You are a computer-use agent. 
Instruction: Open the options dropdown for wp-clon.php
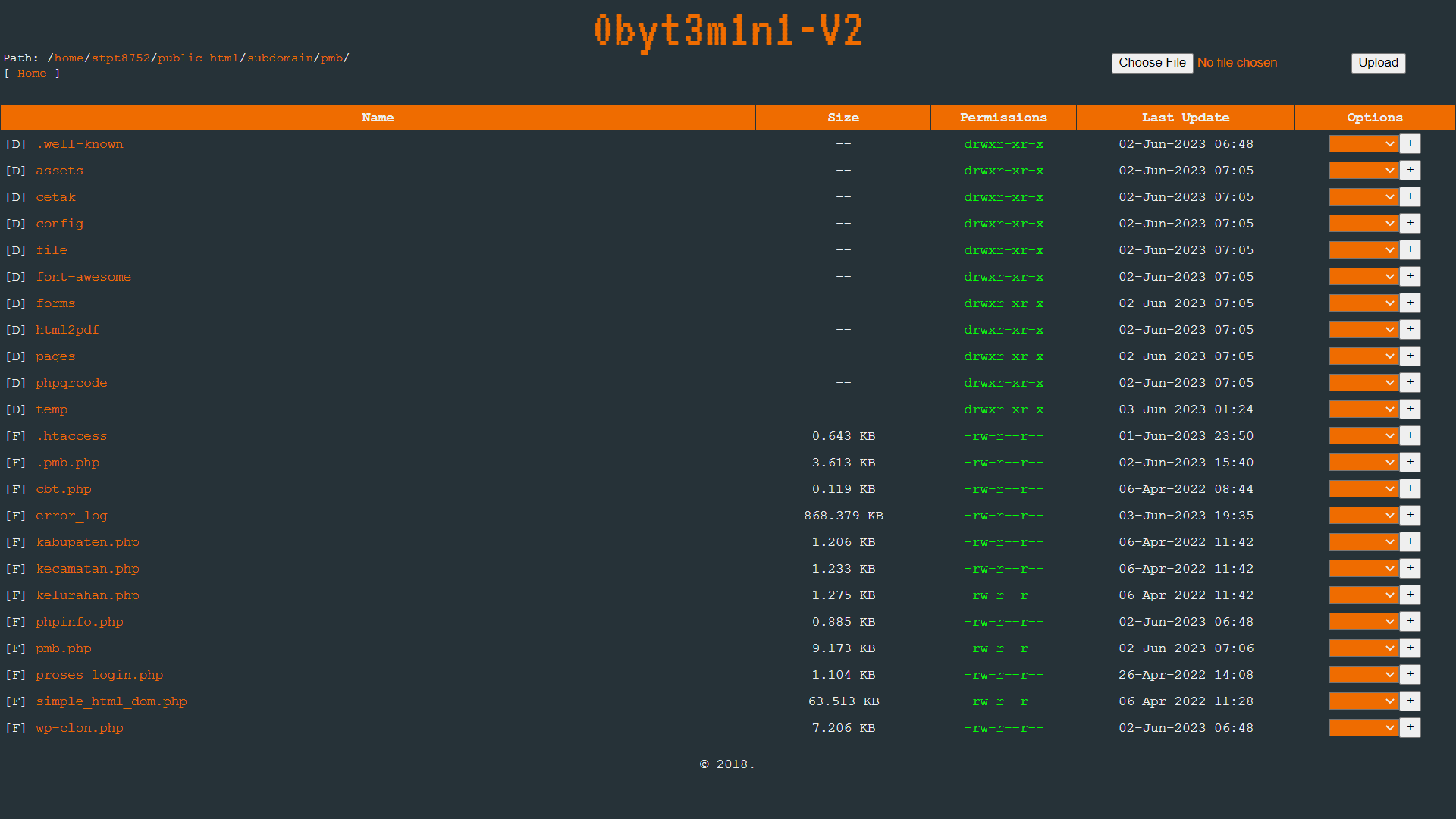point(1363,728)
